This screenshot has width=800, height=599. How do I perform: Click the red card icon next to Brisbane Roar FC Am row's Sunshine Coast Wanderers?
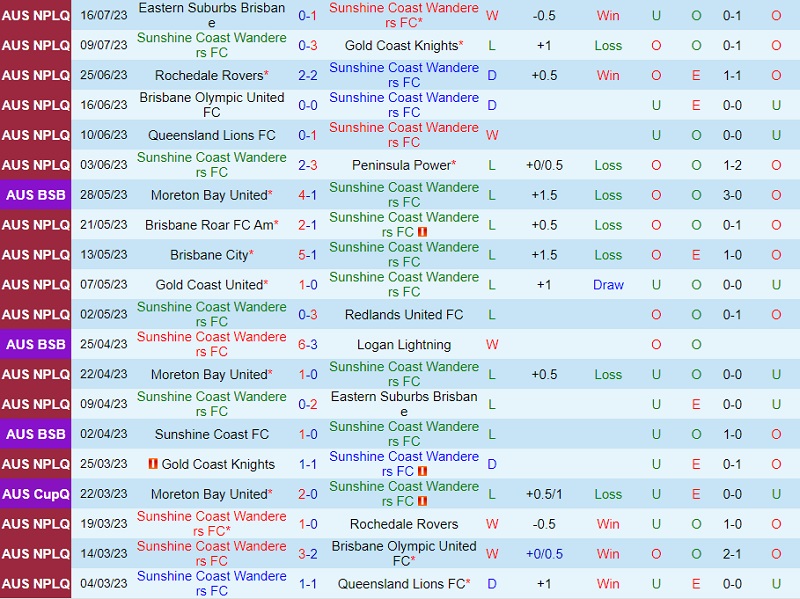point(423,231)
